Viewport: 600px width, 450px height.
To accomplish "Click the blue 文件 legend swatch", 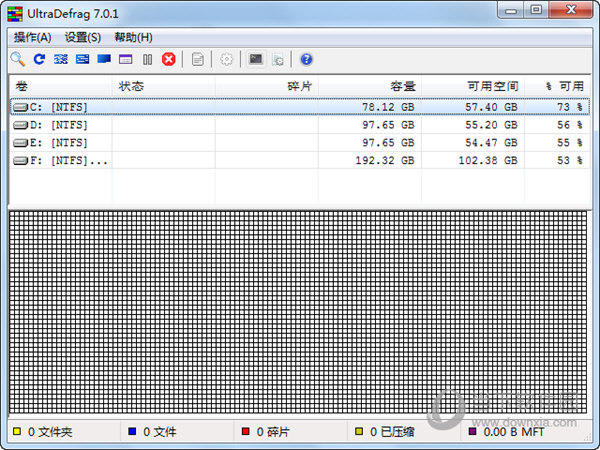I will [x=132, y=432].
